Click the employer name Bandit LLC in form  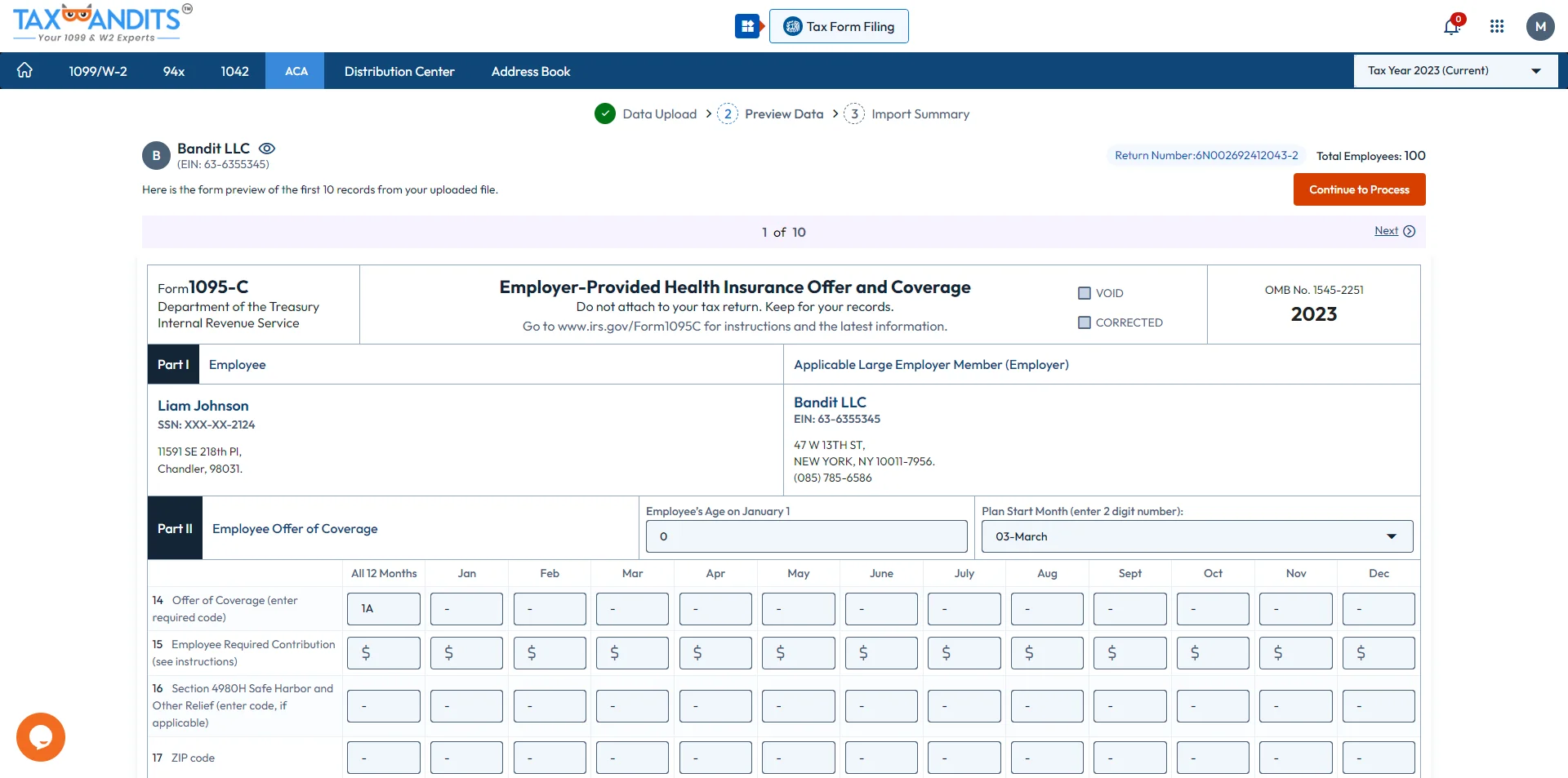click(x=830, y=402)
